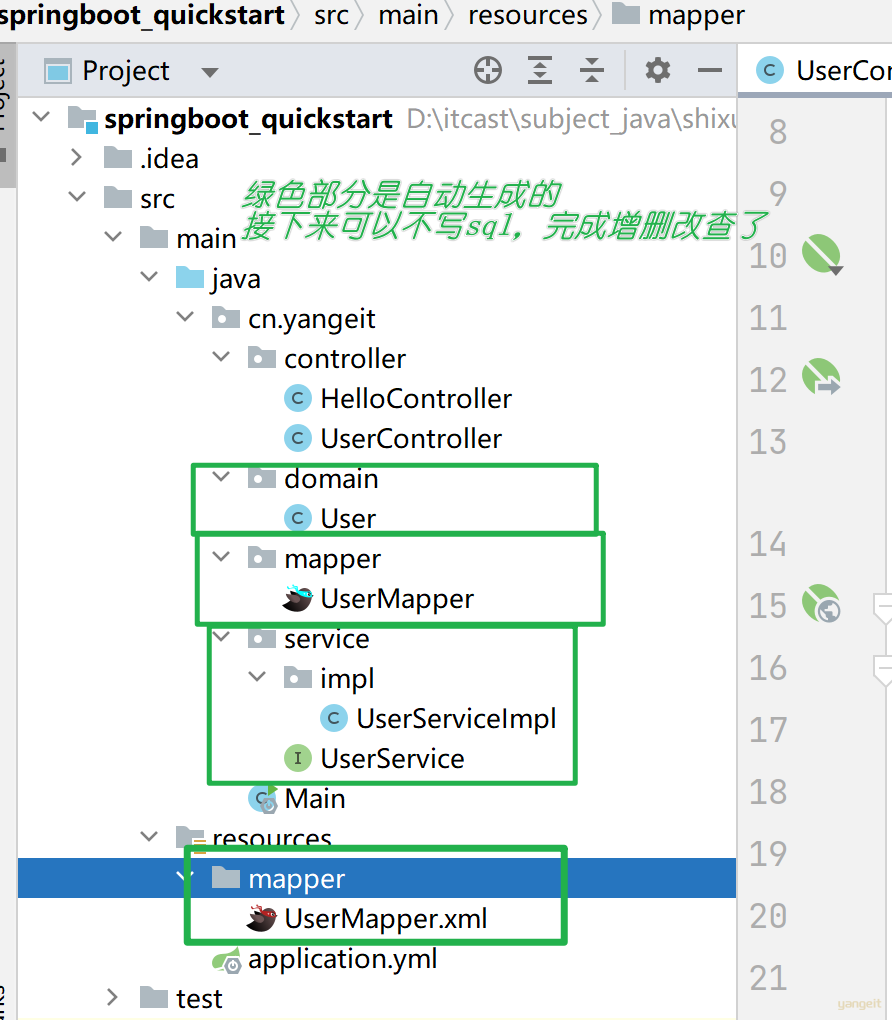892x1020 pixels.
Task: Collapse the main folder chevron
Action: (113, 237)
